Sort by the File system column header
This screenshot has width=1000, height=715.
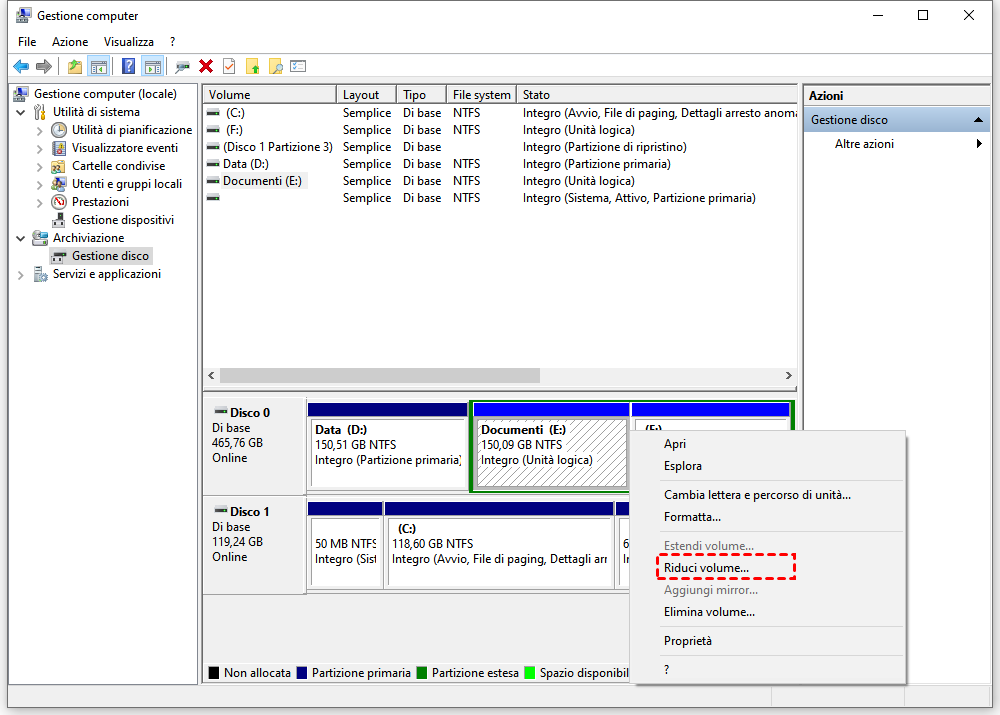[481, 95]
